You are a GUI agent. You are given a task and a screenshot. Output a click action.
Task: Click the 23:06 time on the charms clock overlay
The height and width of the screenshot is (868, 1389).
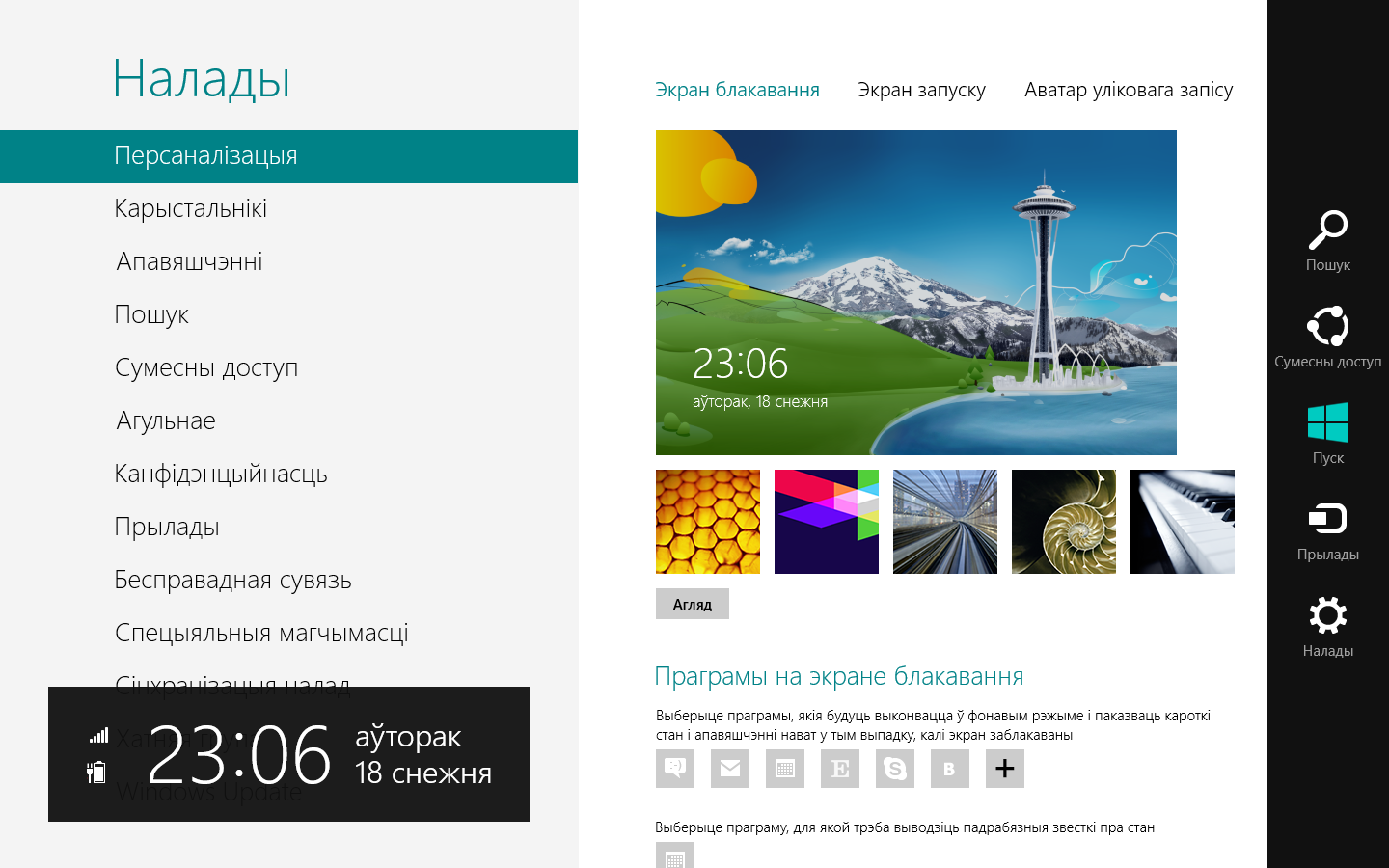(x=239, y=755)
